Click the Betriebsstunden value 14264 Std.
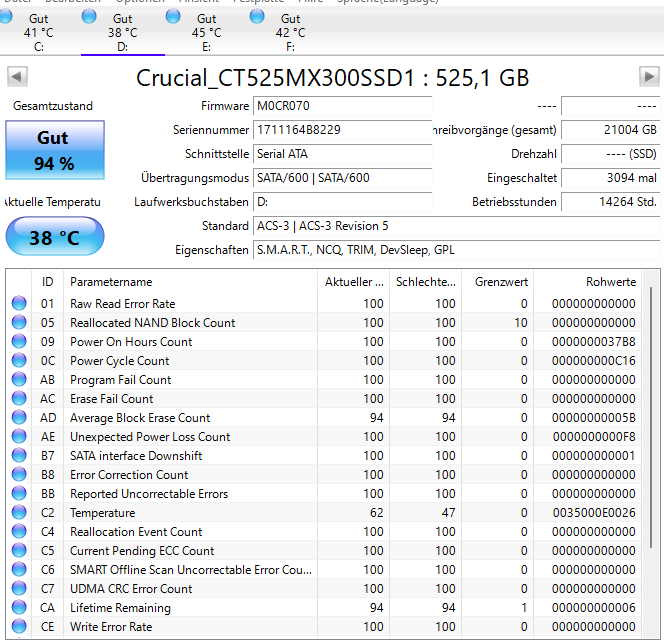664x643 pixels. point(611,202)
